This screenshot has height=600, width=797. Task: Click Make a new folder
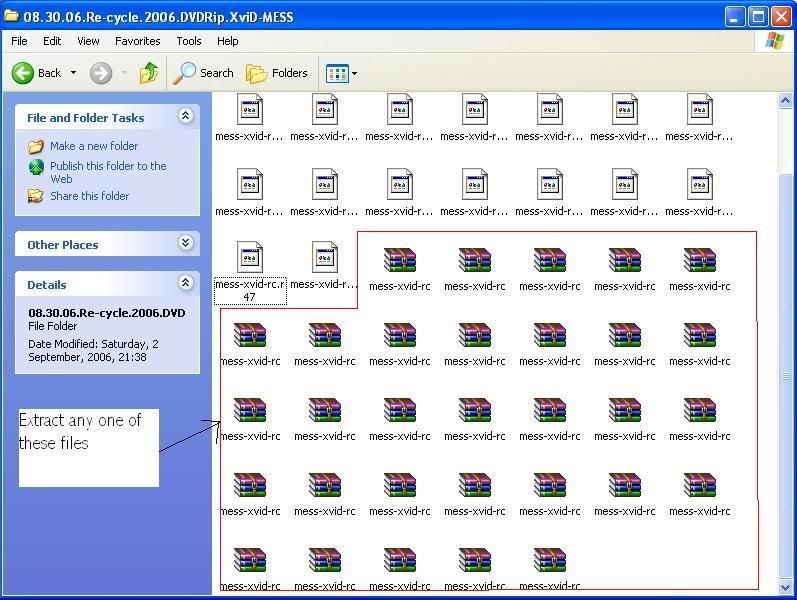(94, 146)
